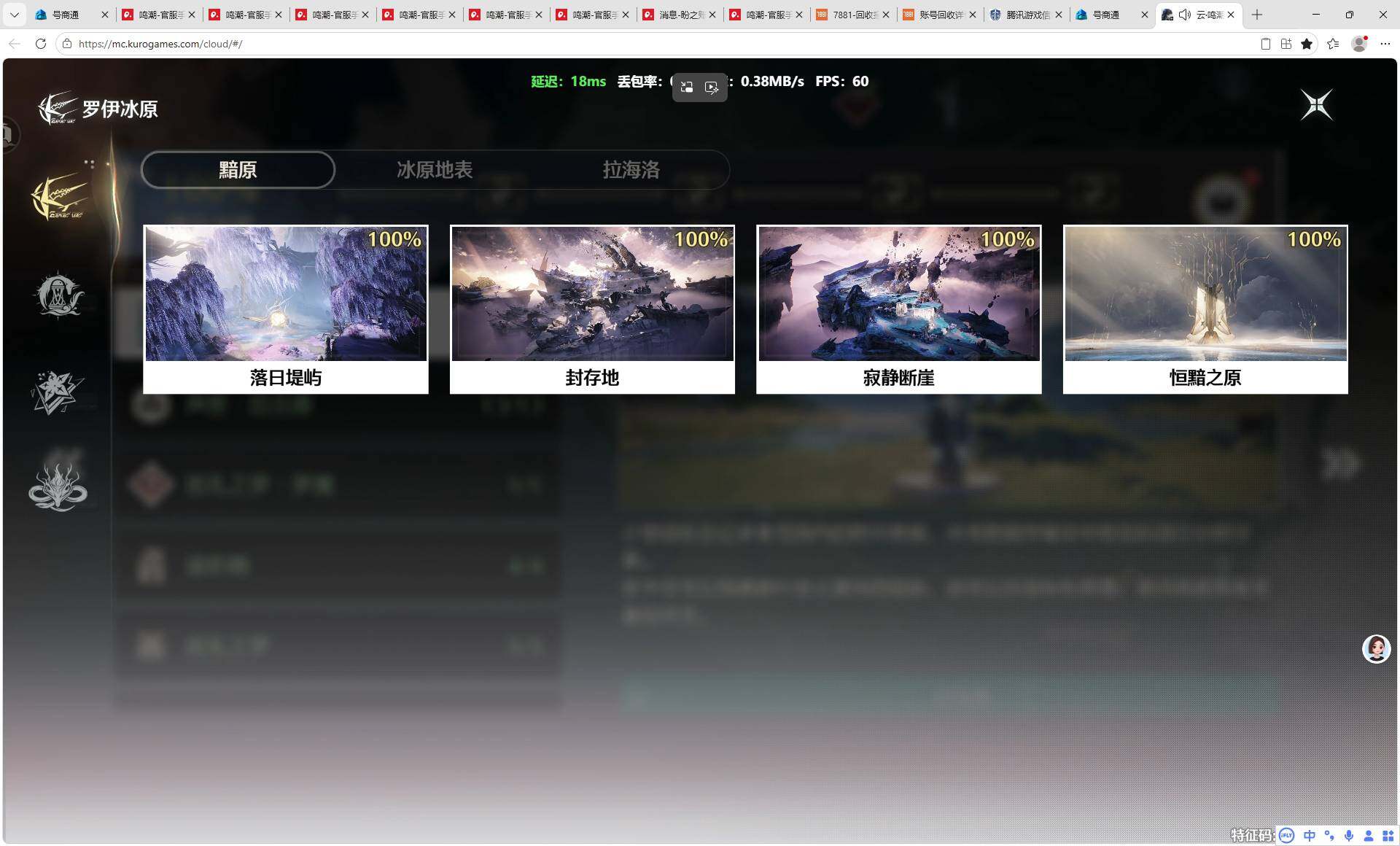Screen dimensions: 1400x846
Task: Click the address bar URL field
Action: [x=656, y=44]
